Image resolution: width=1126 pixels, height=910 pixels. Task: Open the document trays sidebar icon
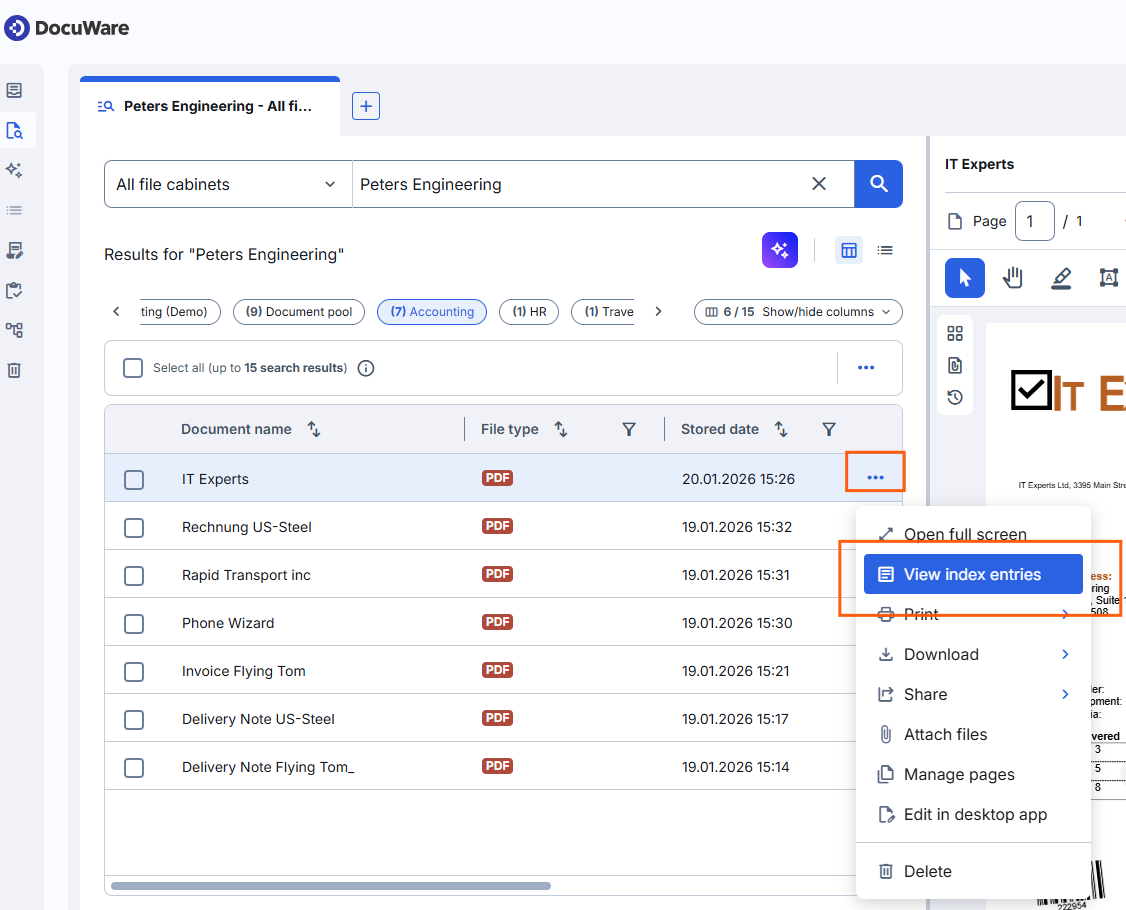point(14,90)
